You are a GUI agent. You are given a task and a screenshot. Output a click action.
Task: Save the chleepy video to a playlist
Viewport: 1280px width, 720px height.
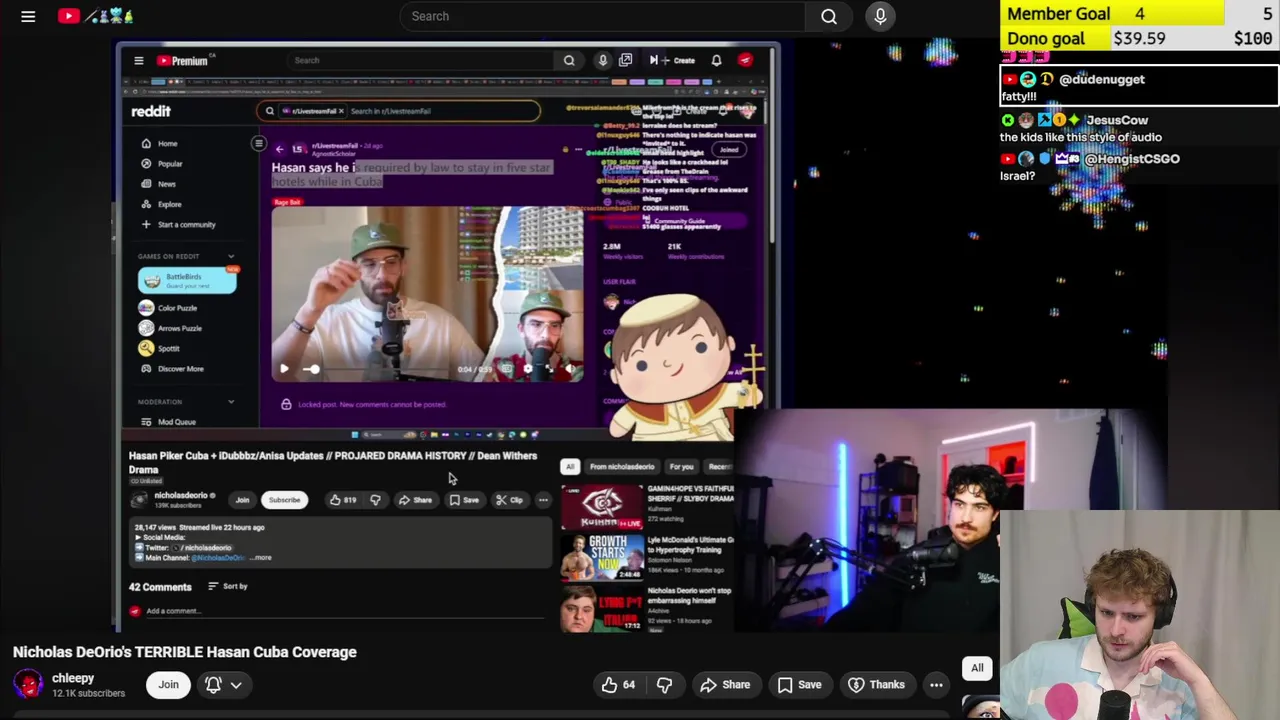pos(800,685)
